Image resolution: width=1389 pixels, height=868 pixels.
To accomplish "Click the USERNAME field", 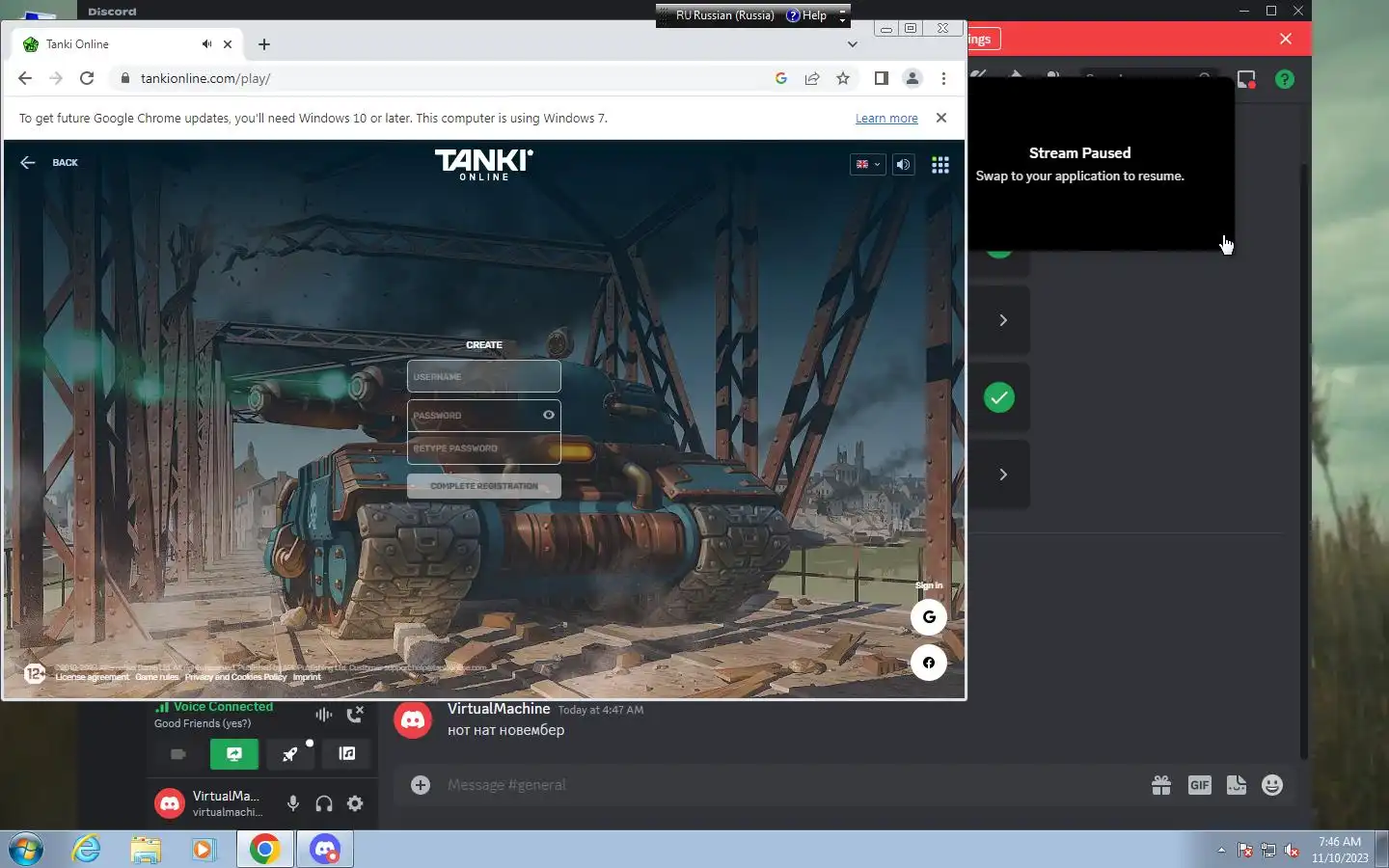I will 484,376.
